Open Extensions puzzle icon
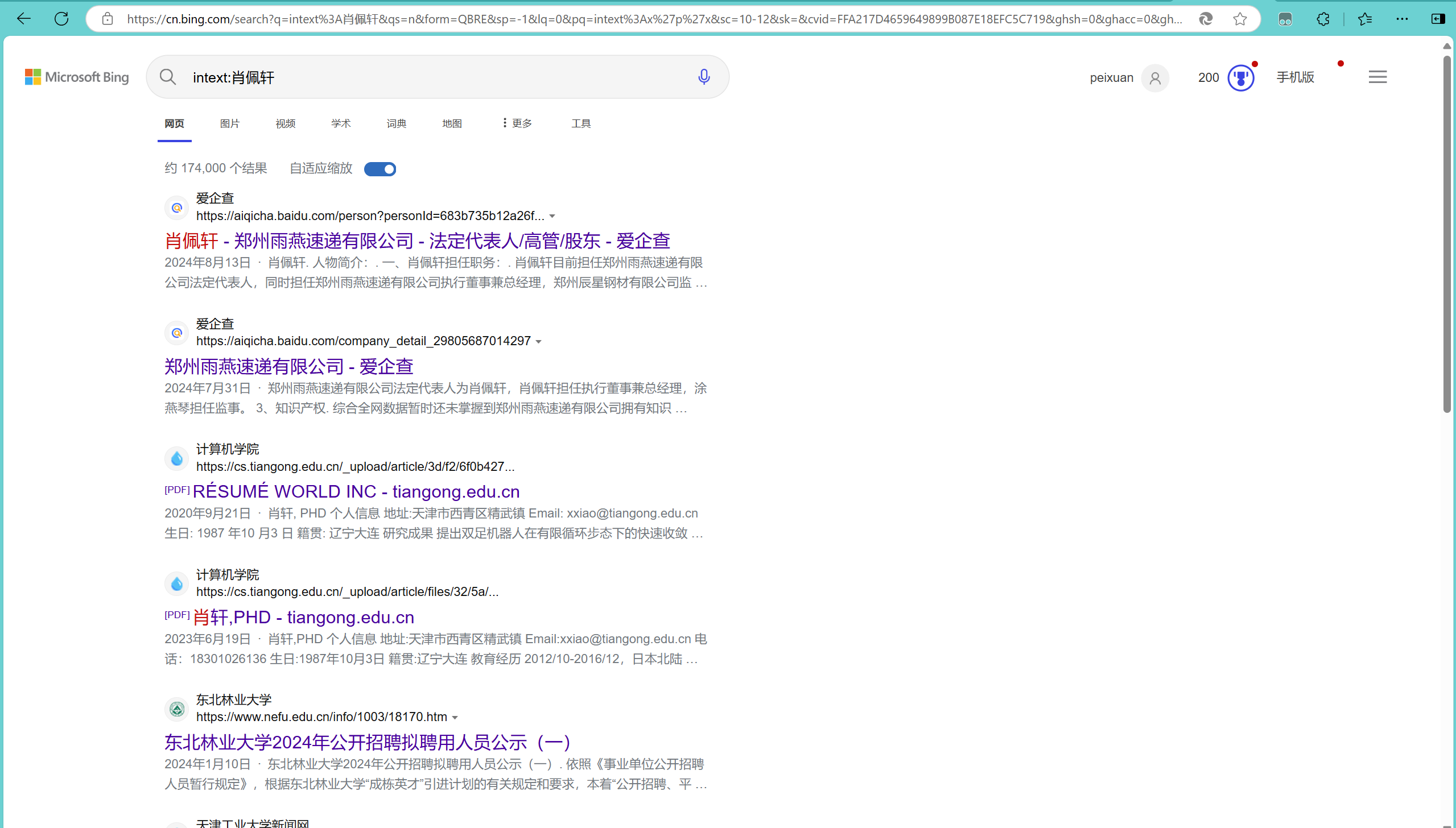 coord(1323,19)
